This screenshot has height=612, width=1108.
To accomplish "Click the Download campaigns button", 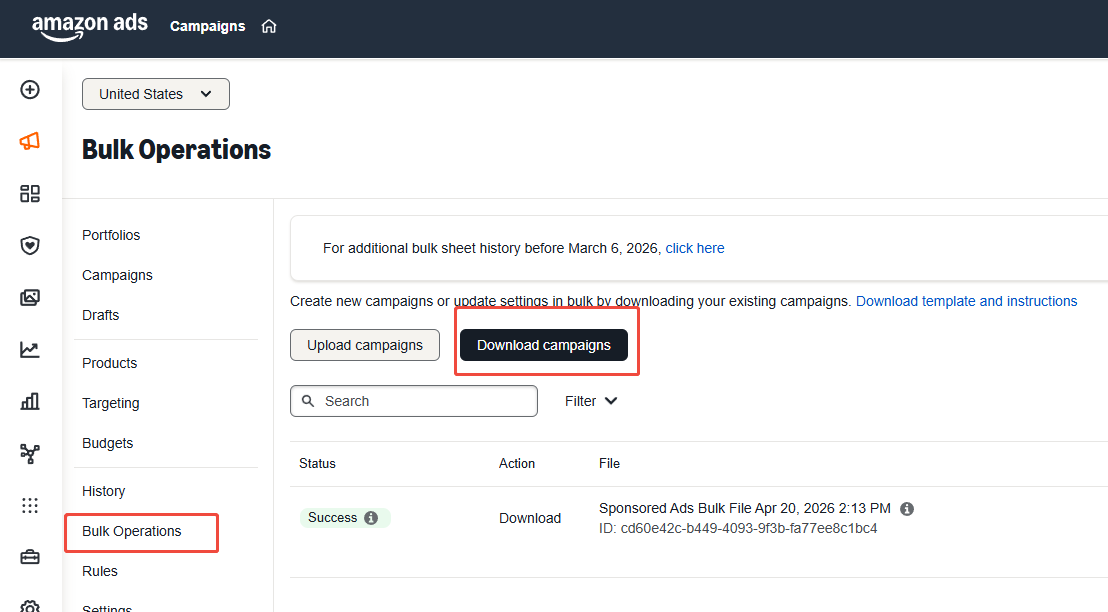I will (543, 345).
